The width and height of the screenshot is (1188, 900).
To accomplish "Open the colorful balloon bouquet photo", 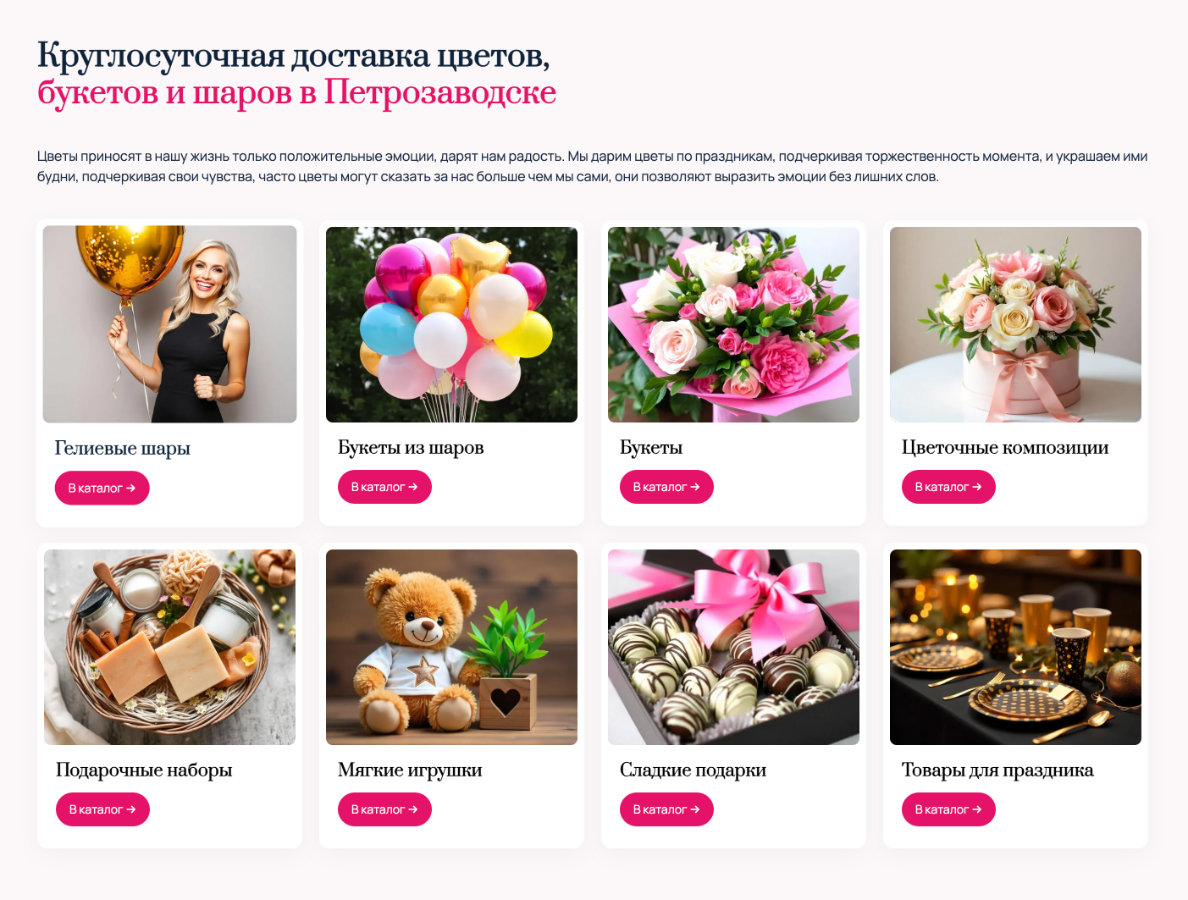I will [x=452, y=324].
